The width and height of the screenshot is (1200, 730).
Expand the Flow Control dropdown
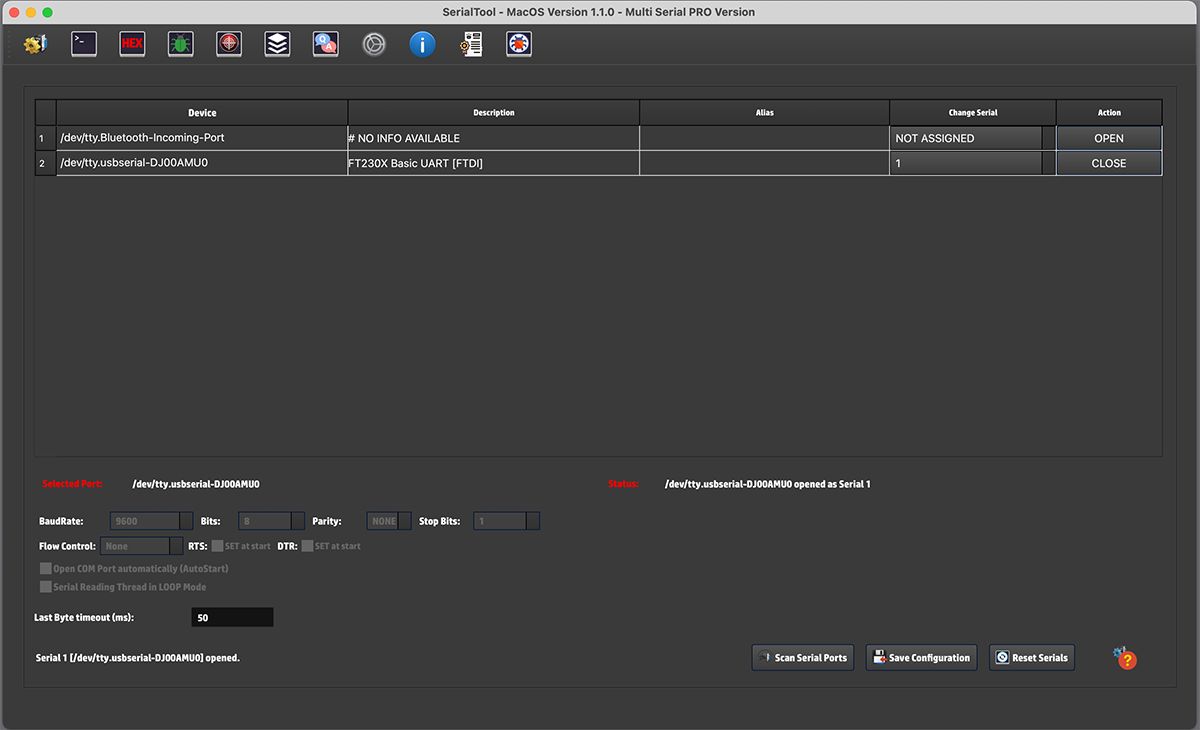tap(139, 546)
